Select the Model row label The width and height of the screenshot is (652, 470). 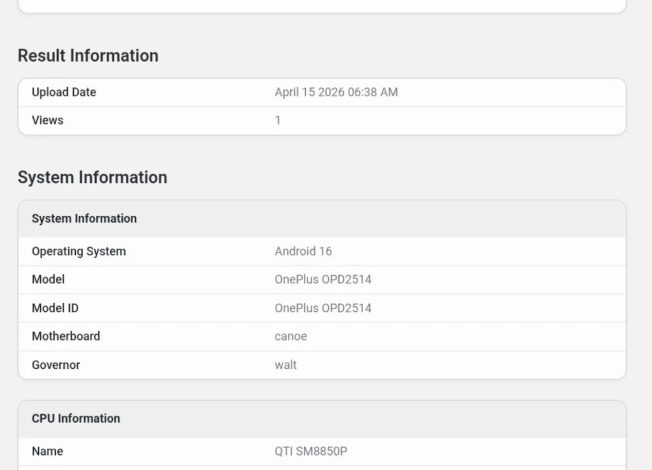point(48,279)
